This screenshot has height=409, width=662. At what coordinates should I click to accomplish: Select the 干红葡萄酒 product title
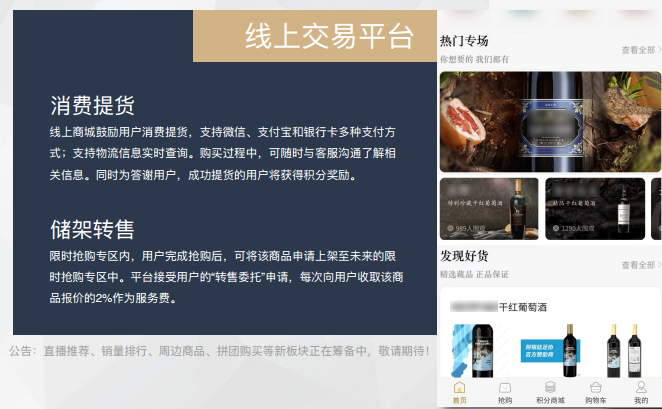point(522,307)
